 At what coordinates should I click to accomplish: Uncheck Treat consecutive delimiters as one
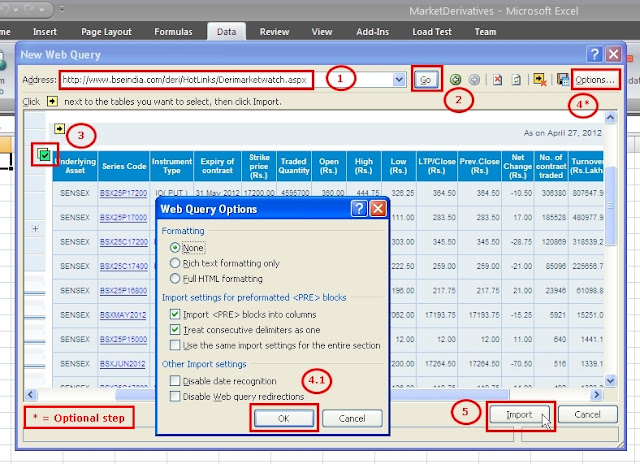tap(175, 330)
